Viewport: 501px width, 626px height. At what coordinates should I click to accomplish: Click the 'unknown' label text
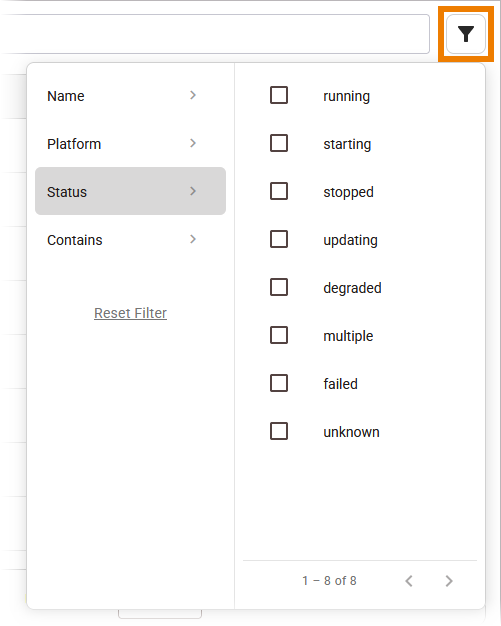coord(351,432)
